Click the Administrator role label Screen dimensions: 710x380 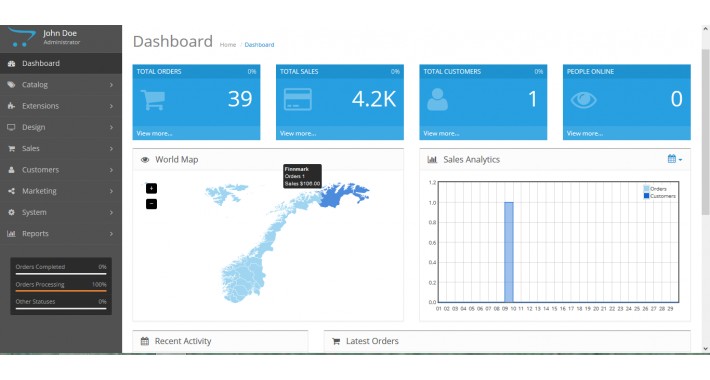click(62, 42)
